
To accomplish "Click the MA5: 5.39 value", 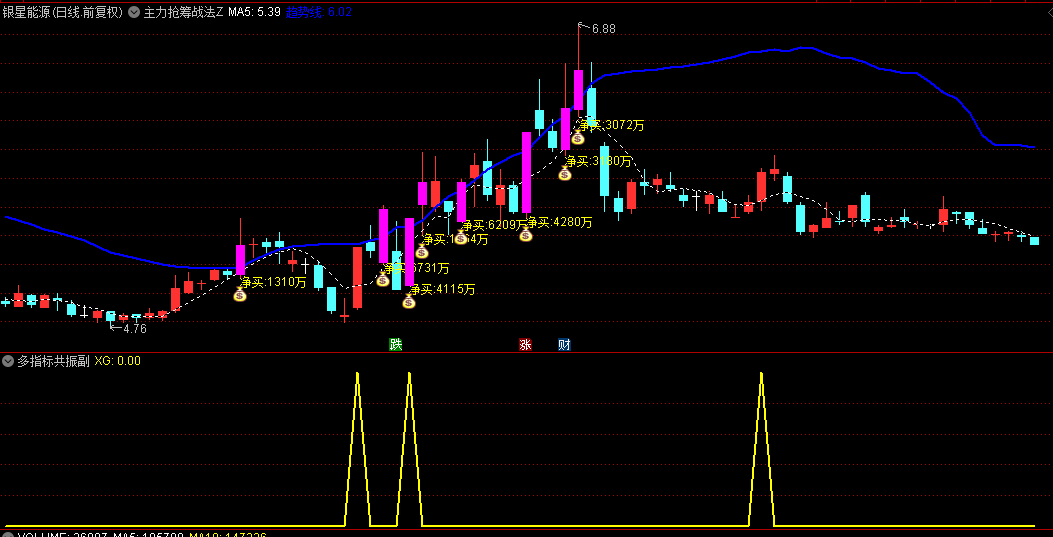I will [x=254, y=12].
